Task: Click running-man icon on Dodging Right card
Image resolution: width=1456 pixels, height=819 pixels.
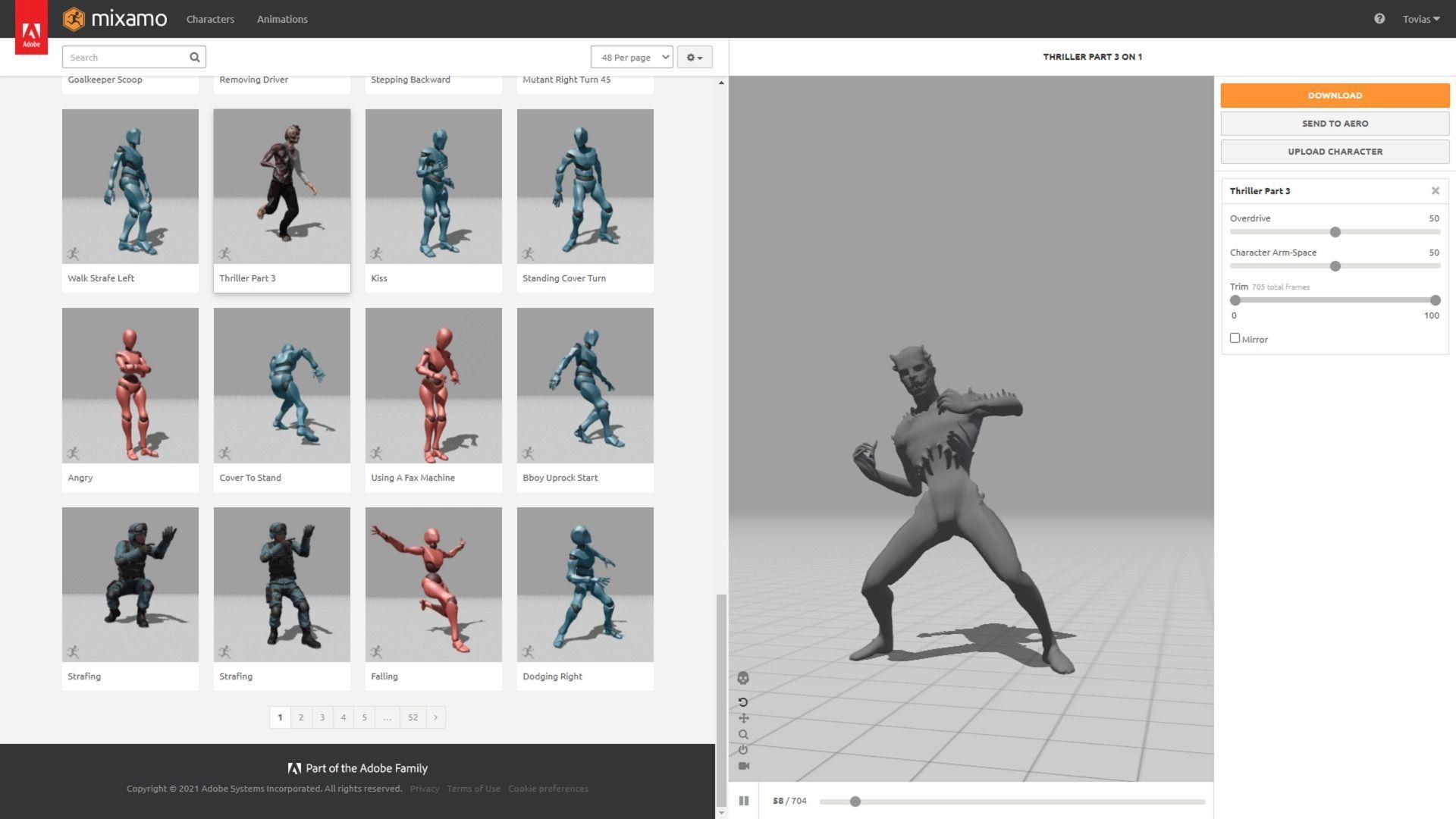Action: 528,652
